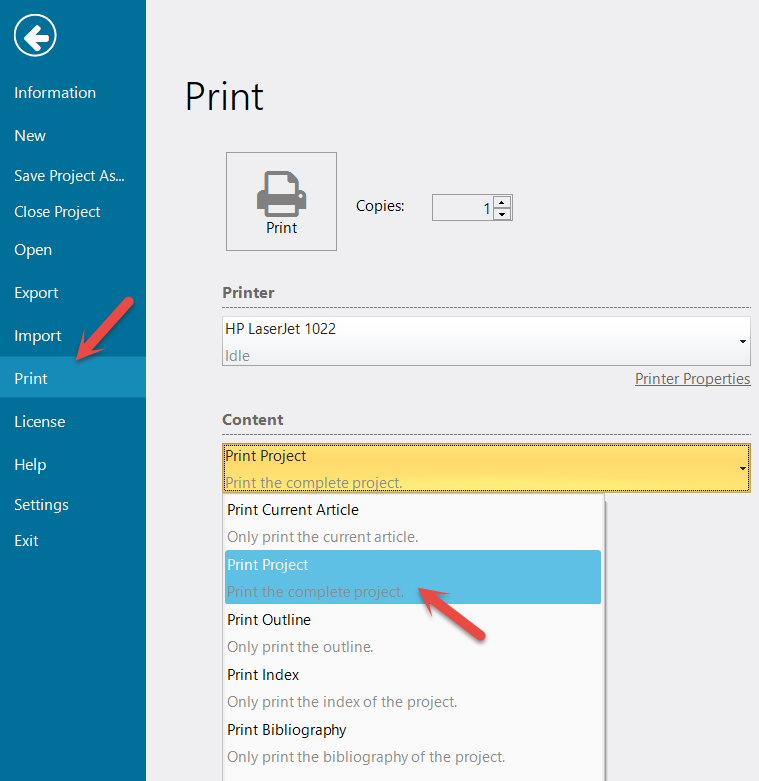Expand the Content dropdown arrow
This screenshot has height=781, width=759.
point(742,468)
